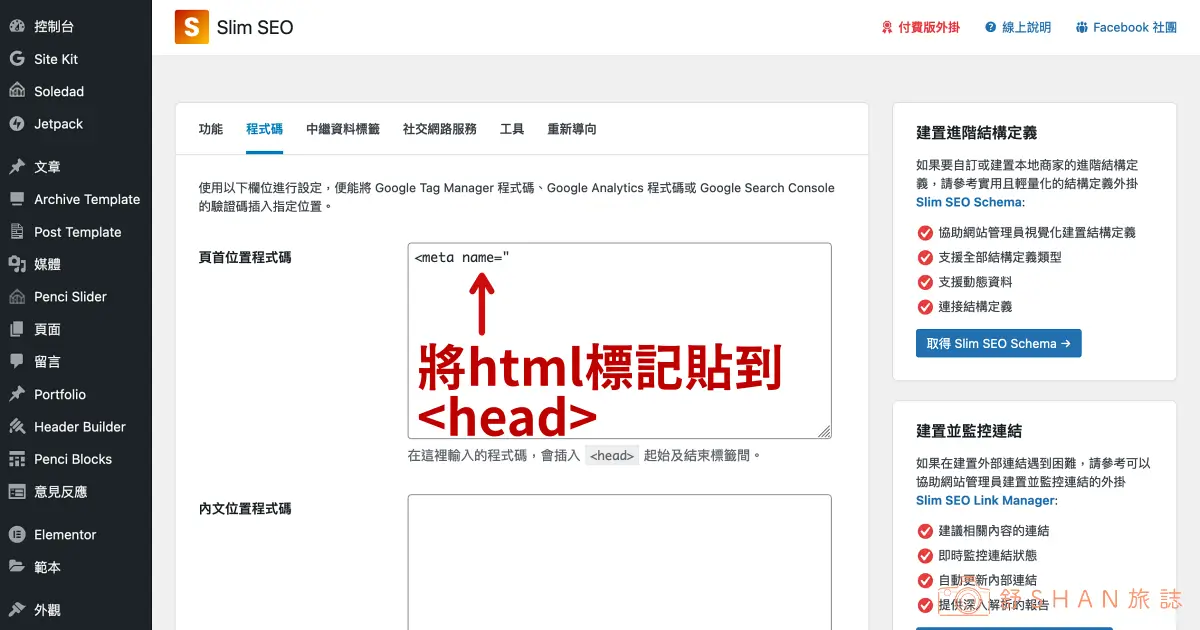Click the 線上說明 question mark icon
The height and width of the screenshot is (630, 1200).
tap(990, 28)
